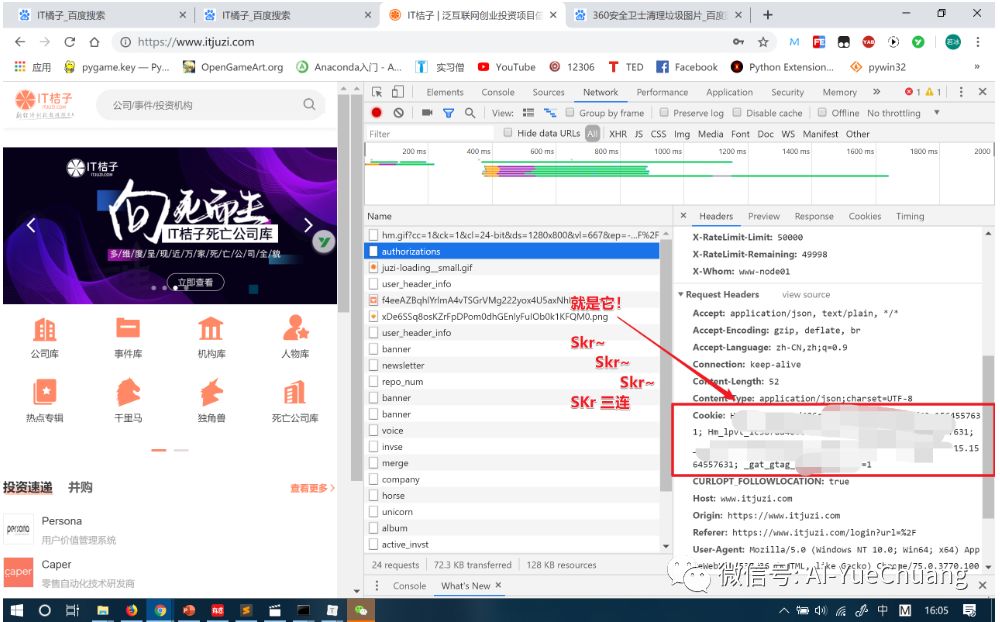Tick the Offline checkbox
Screen dimensions: 1000x622
click(823, 112)
